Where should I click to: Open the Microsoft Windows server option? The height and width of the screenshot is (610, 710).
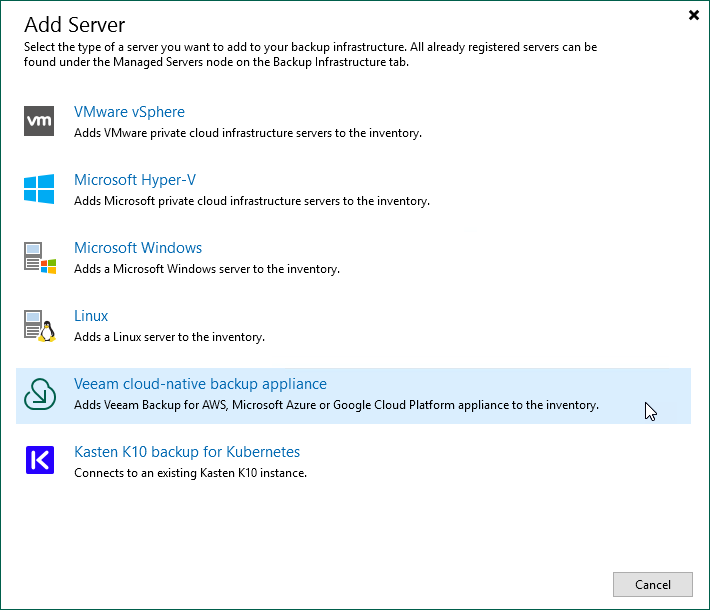pyautogui.click(x=138, y=248)
